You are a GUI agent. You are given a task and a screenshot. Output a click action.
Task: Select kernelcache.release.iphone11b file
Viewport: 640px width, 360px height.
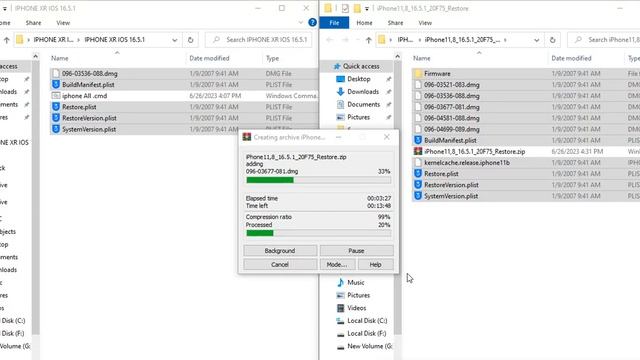click(x=467, y=162)
